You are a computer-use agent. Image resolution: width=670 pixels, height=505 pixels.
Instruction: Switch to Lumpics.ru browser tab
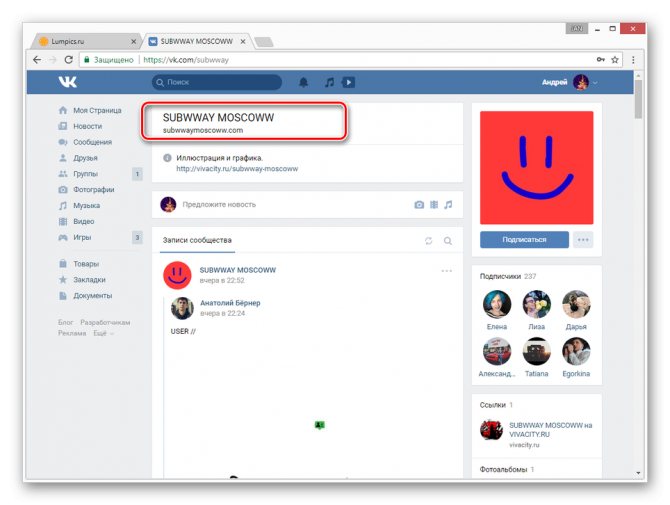point(85,41)
